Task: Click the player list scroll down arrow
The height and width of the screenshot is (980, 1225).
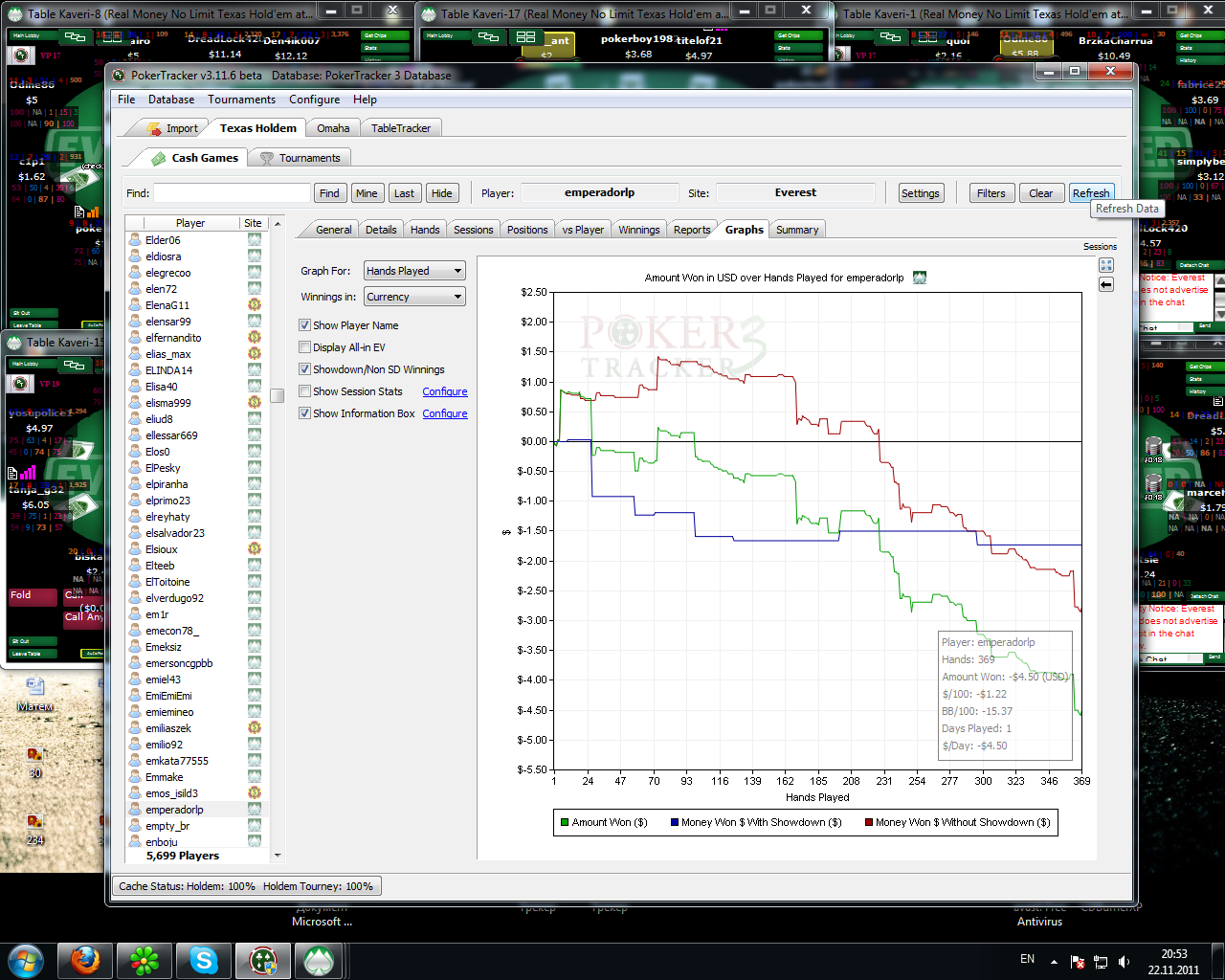Action: (278, 856)
